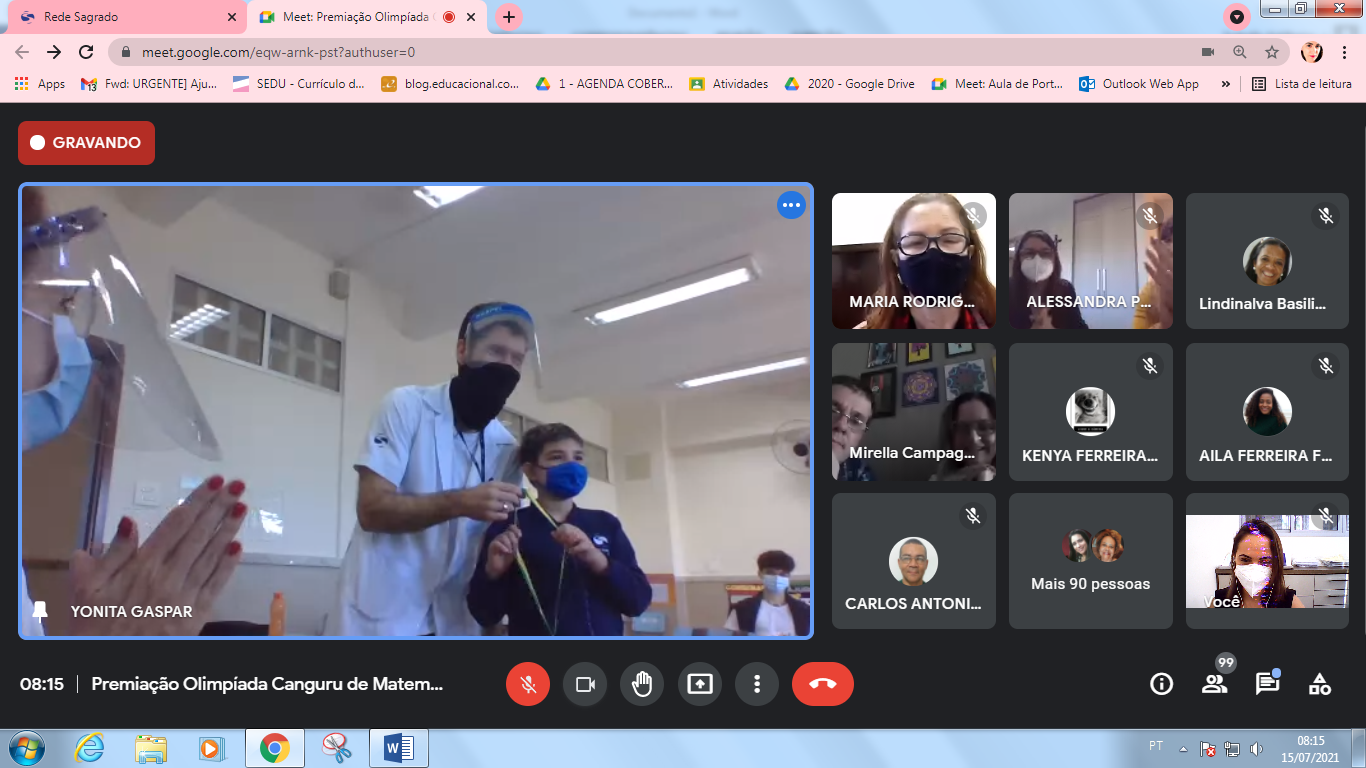The image size is (1366, 768).
Task: Open the 'Meet: Aula de Port...' bookmark
Action: (x=997, y=84)
